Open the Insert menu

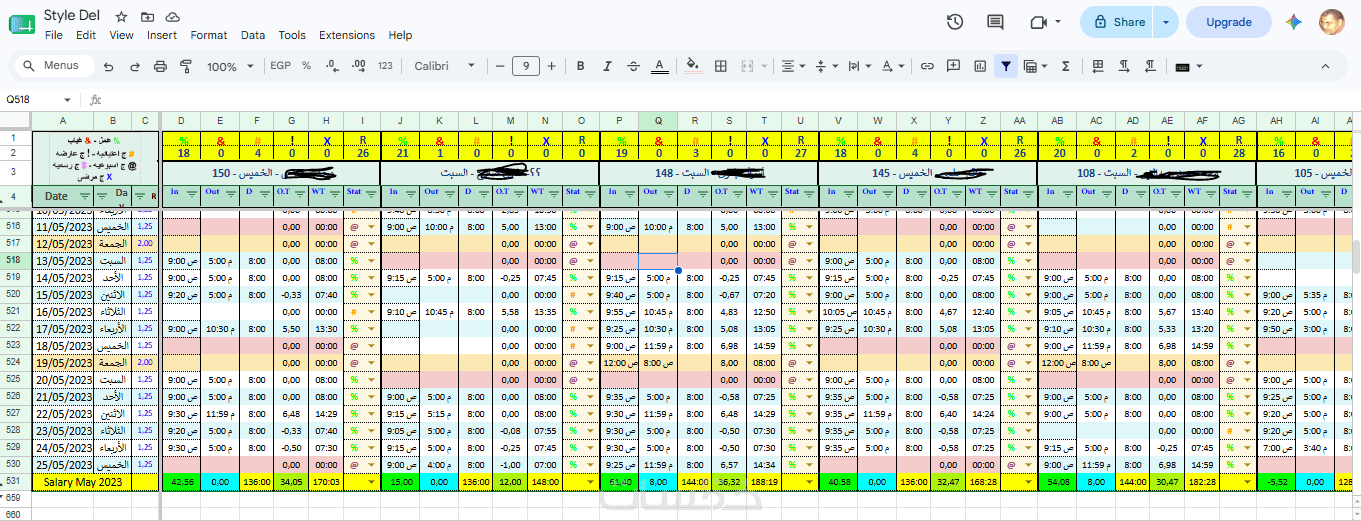pos(162,35)
